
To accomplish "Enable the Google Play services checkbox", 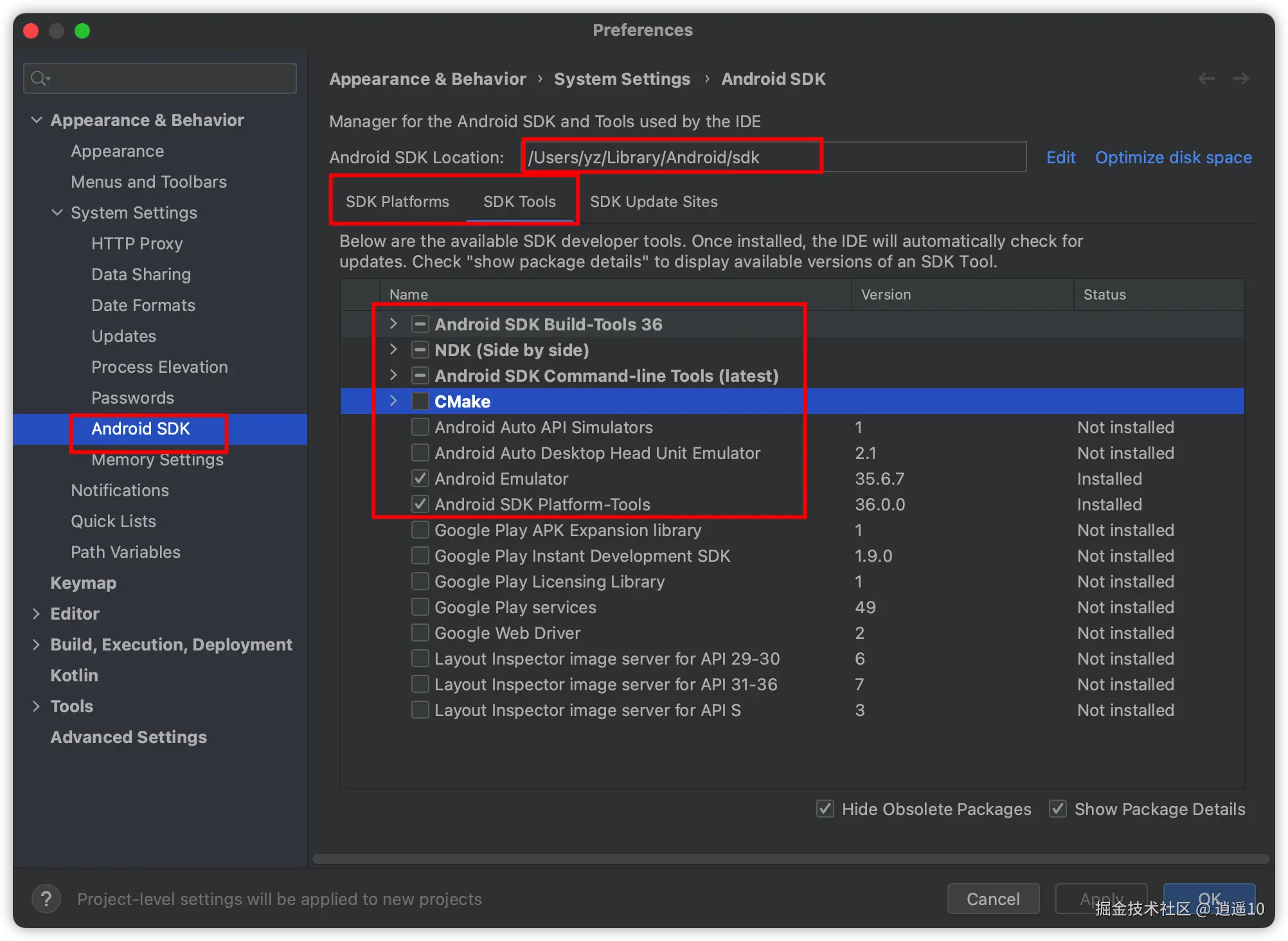I will click(x=420, y=607).
